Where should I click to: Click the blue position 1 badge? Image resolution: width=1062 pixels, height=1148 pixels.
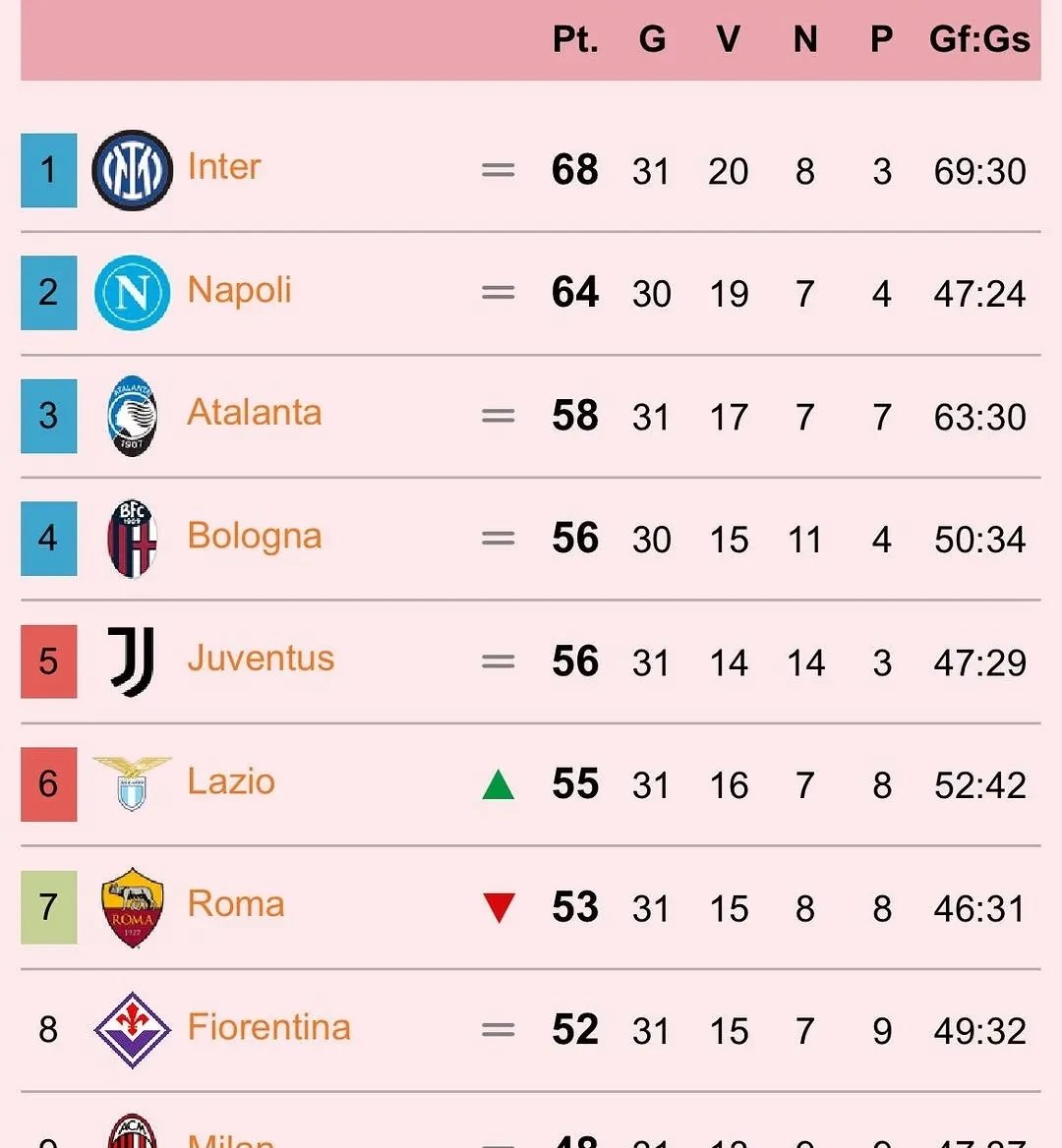click(48, 170)
